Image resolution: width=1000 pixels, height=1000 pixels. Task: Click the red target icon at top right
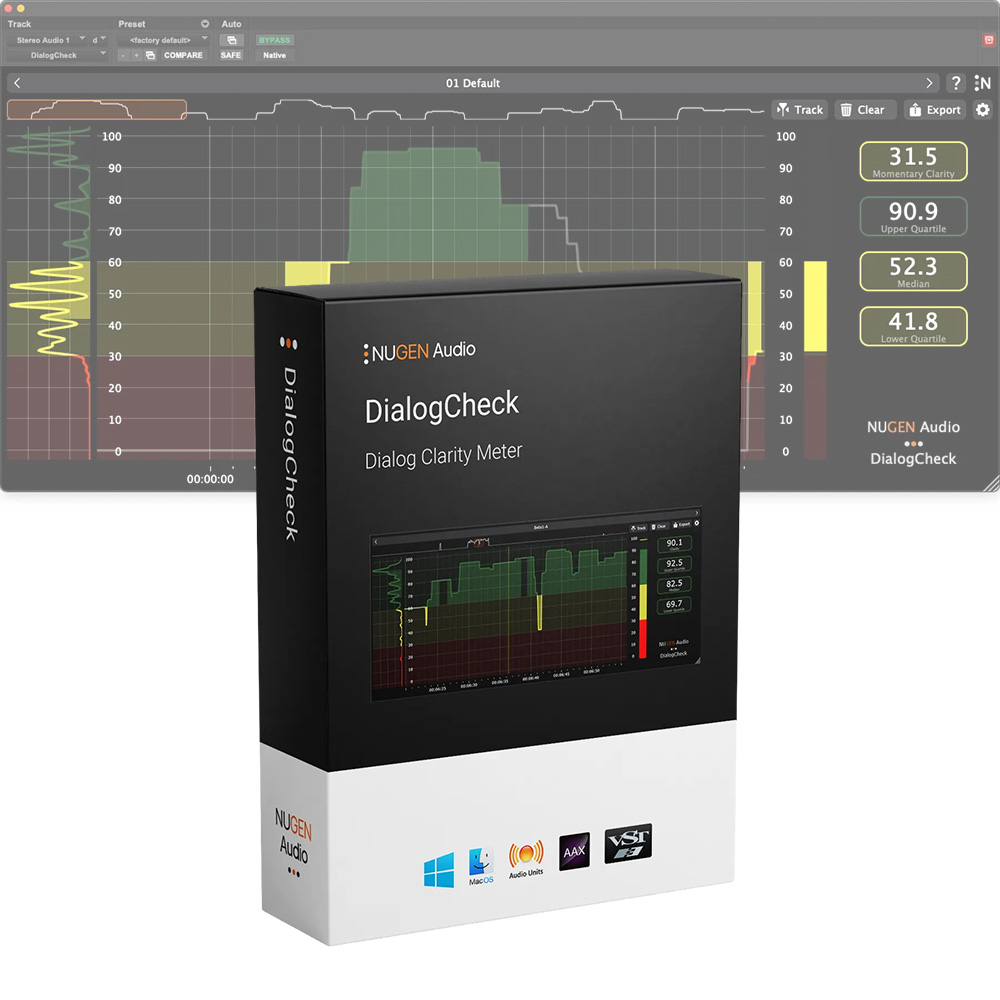[988, 40]
